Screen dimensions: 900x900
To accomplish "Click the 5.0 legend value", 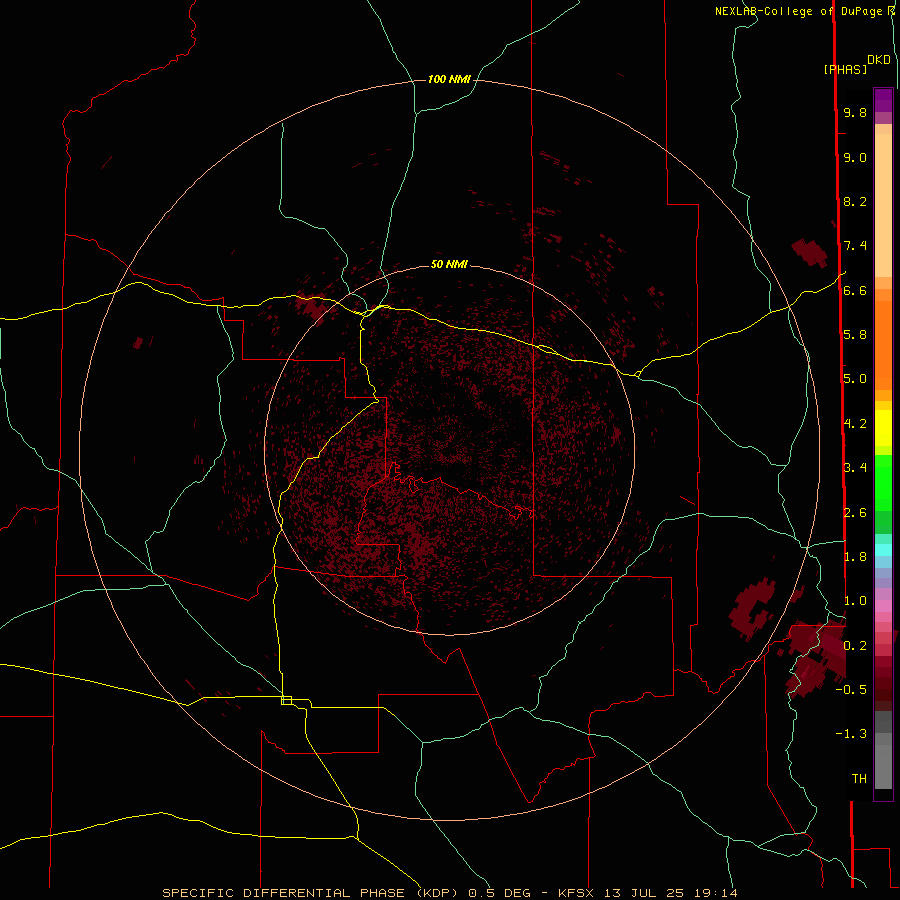I will (x=855, y=379).
